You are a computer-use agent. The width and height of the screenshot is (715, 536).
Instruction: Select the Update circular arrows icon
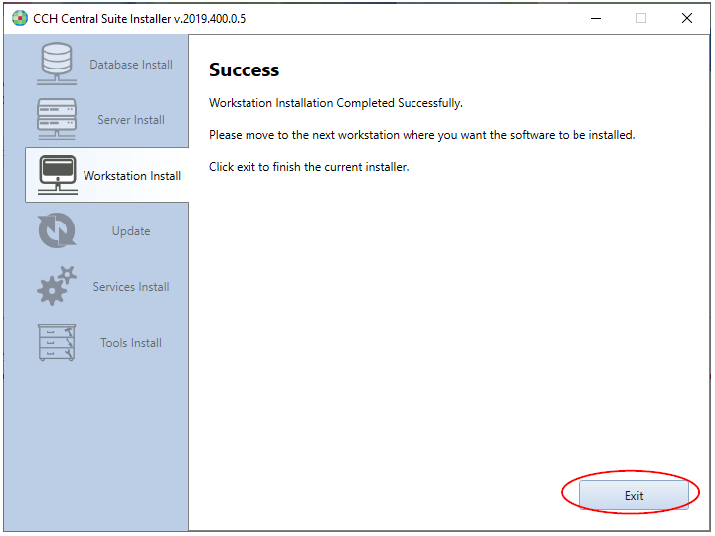tap(57, 230)
